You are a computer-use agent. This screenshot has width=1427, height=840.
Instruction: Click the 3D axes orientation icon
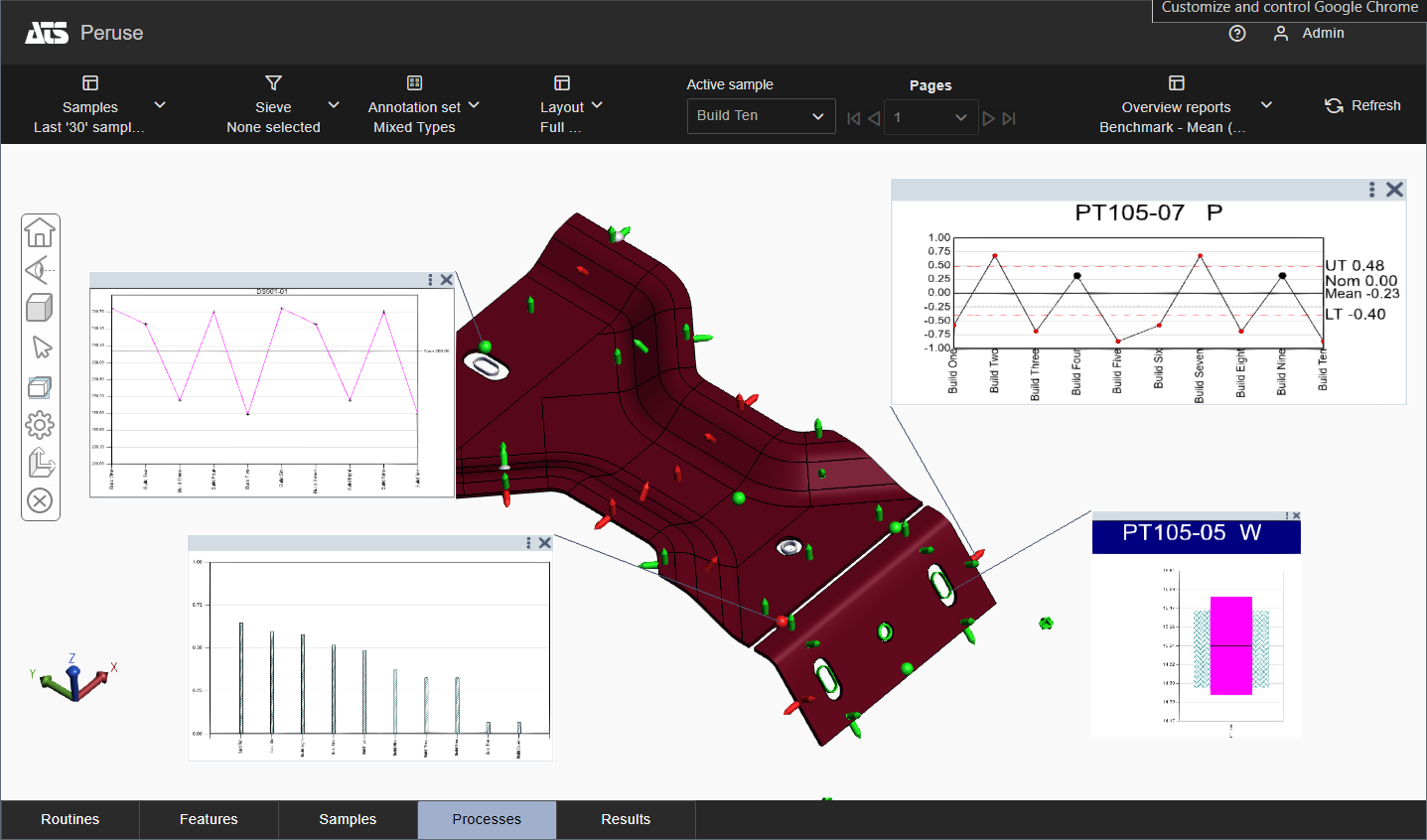click(x=41, y=463)
